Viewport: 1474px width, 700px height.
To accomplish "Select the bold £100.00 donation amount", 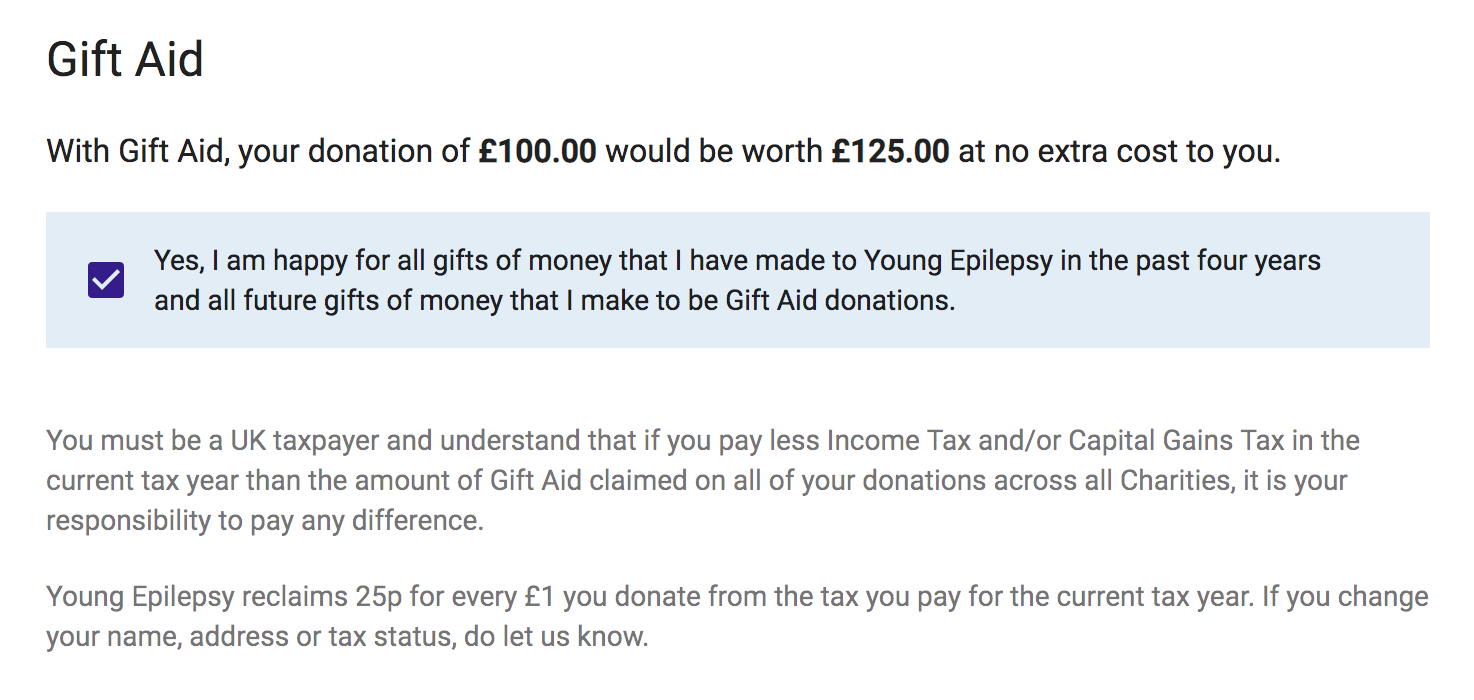I will [539, 150].
